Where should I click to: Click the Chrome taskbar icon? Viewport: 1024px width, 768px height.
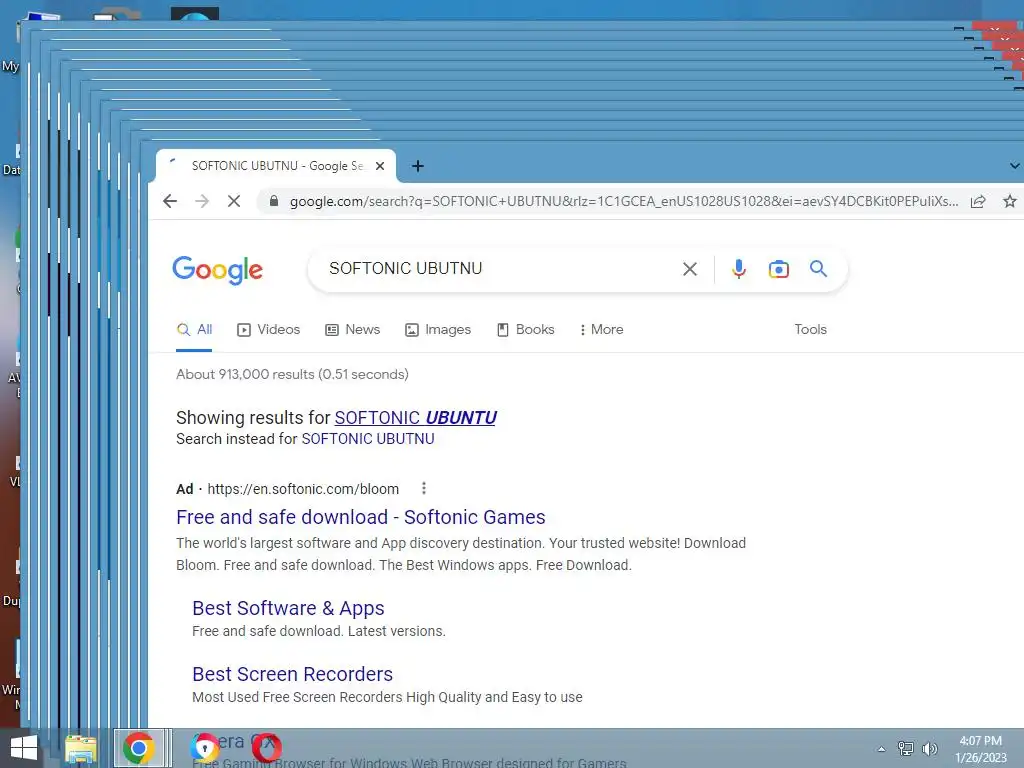pos(138,748)
